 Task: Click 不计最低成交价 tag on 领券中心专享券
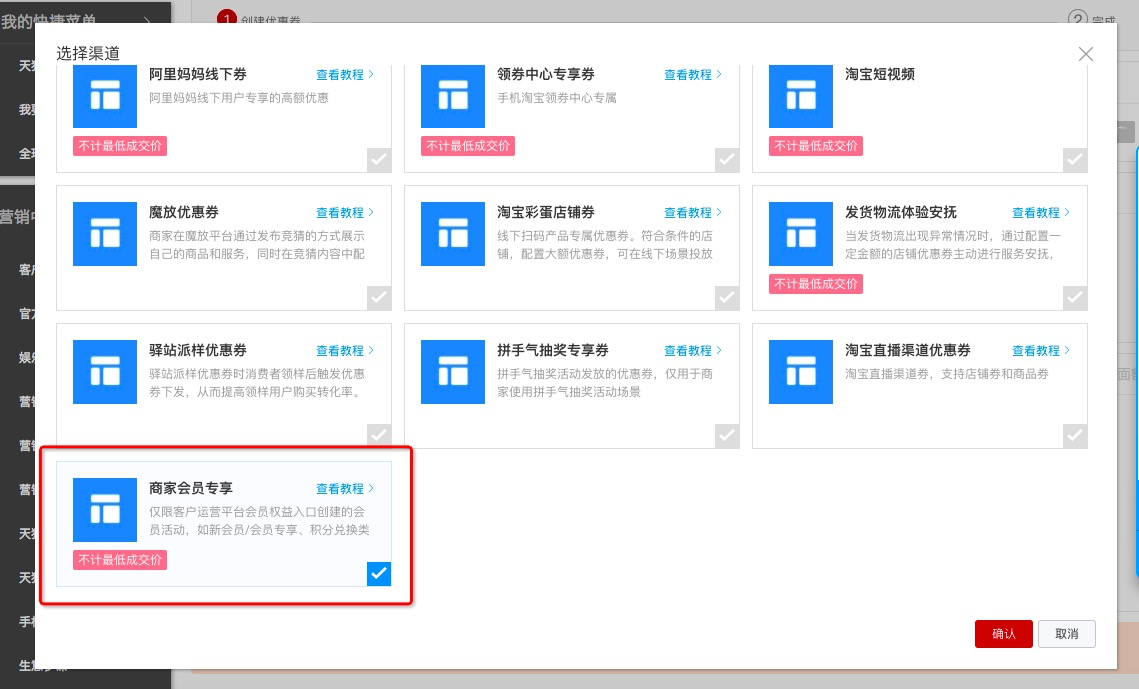(468, 146)
